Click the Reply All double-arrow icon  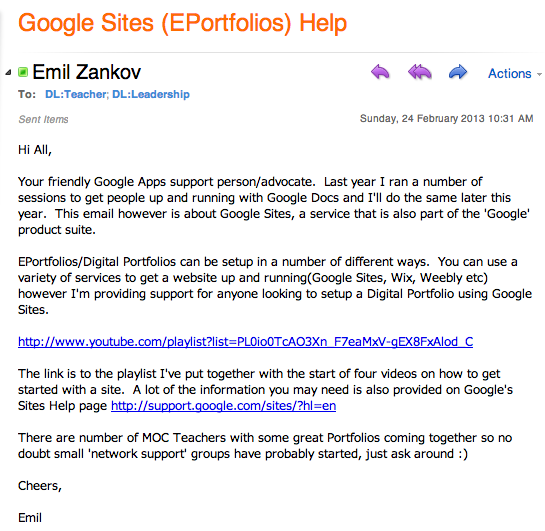pyautogui.click(x=420, y=72)
